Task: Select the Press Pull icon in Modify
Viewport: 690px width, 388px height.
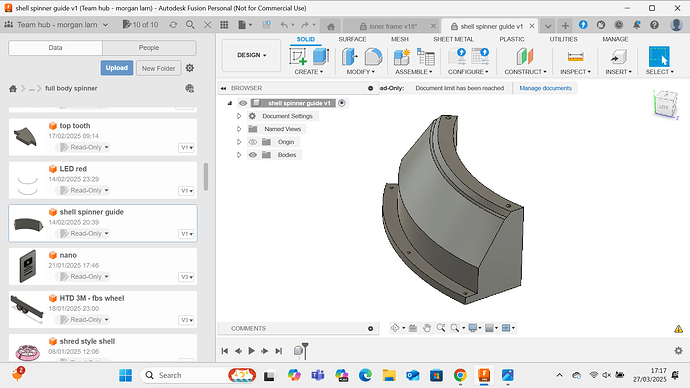Action: pyautogui.click(x=350, y=57)
